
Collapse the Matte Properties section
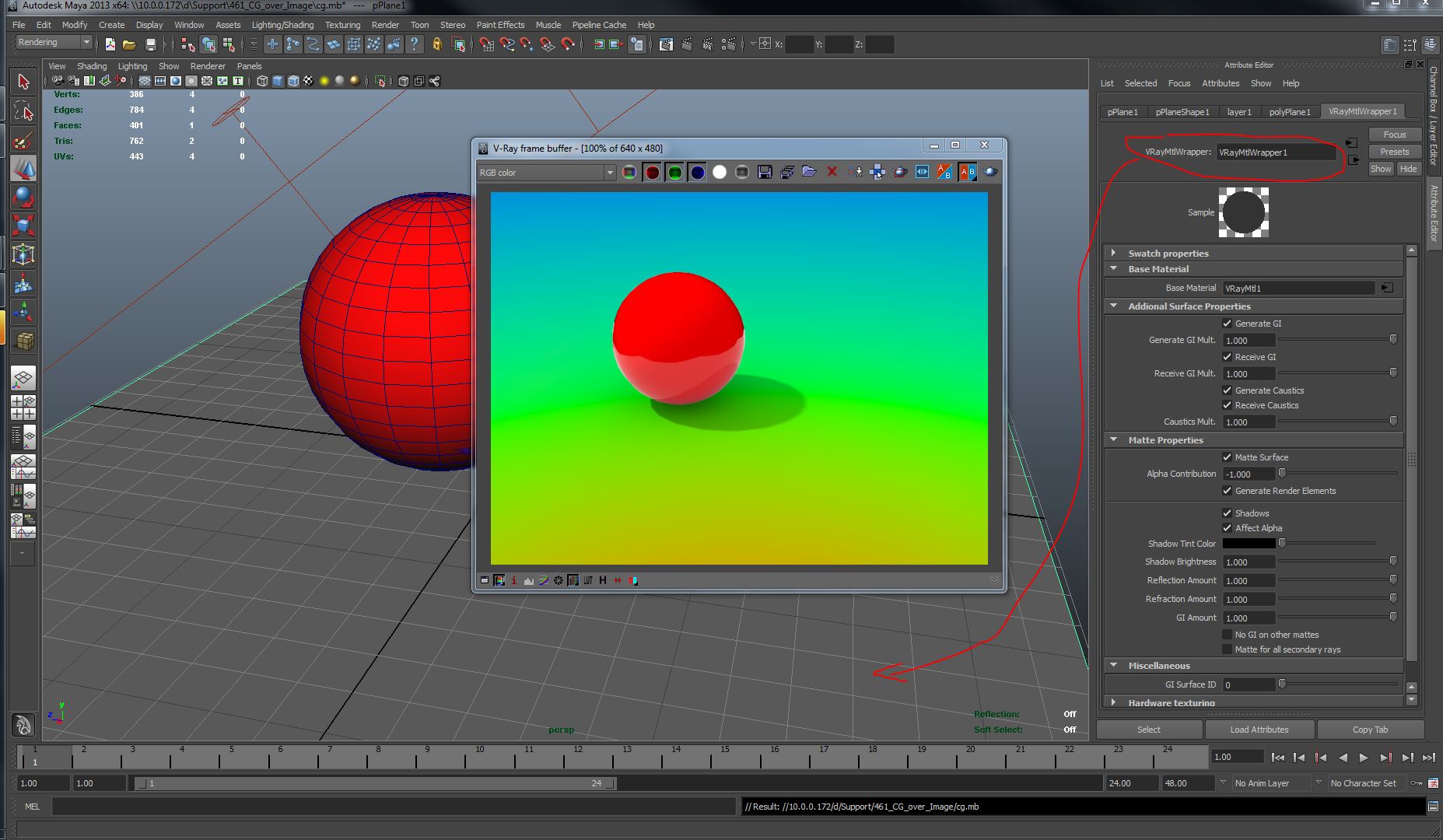coord(1113,439)
